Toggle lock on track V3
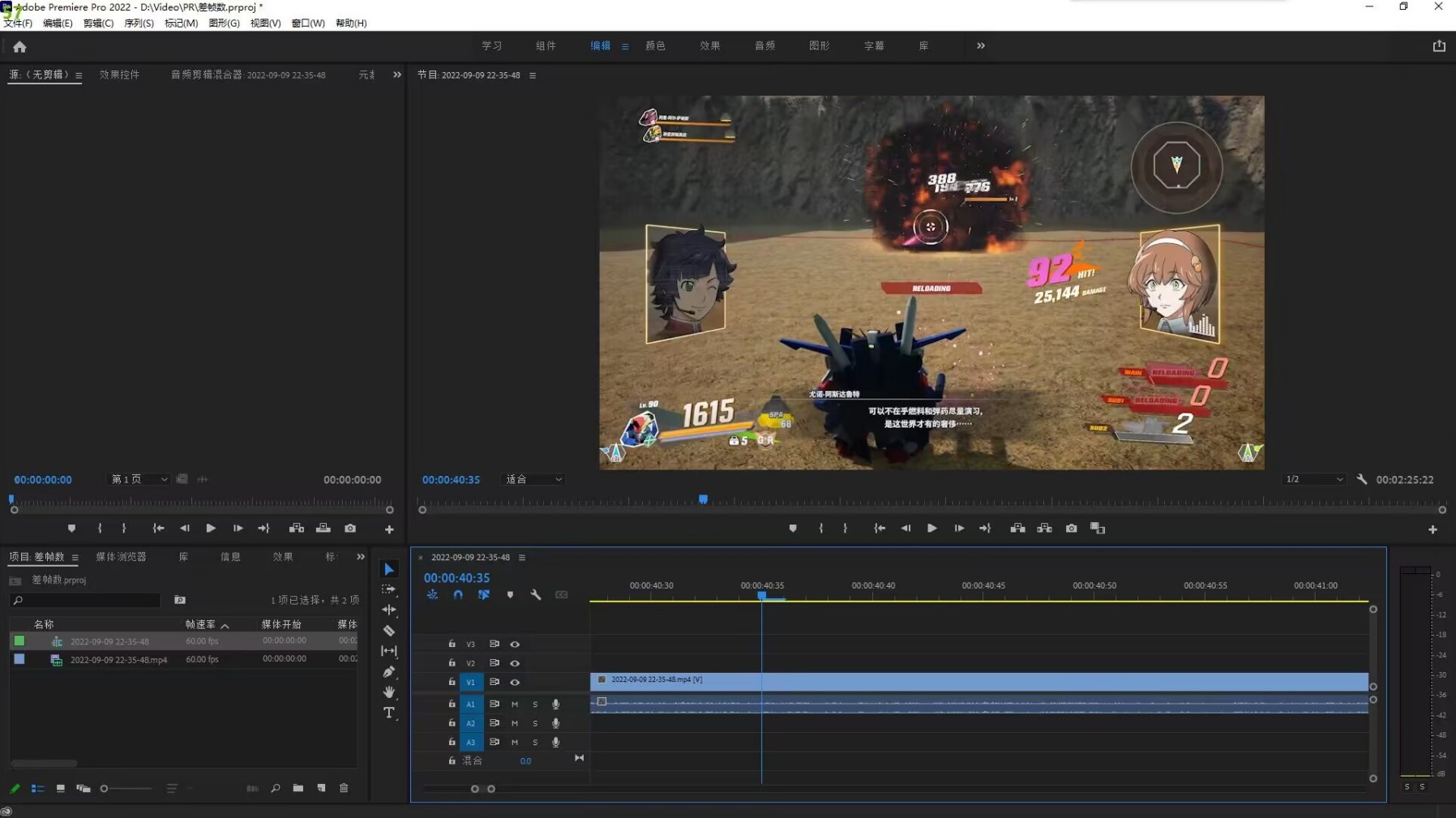This screenshot has width=1456, height=818. click(x=452, y=645)
